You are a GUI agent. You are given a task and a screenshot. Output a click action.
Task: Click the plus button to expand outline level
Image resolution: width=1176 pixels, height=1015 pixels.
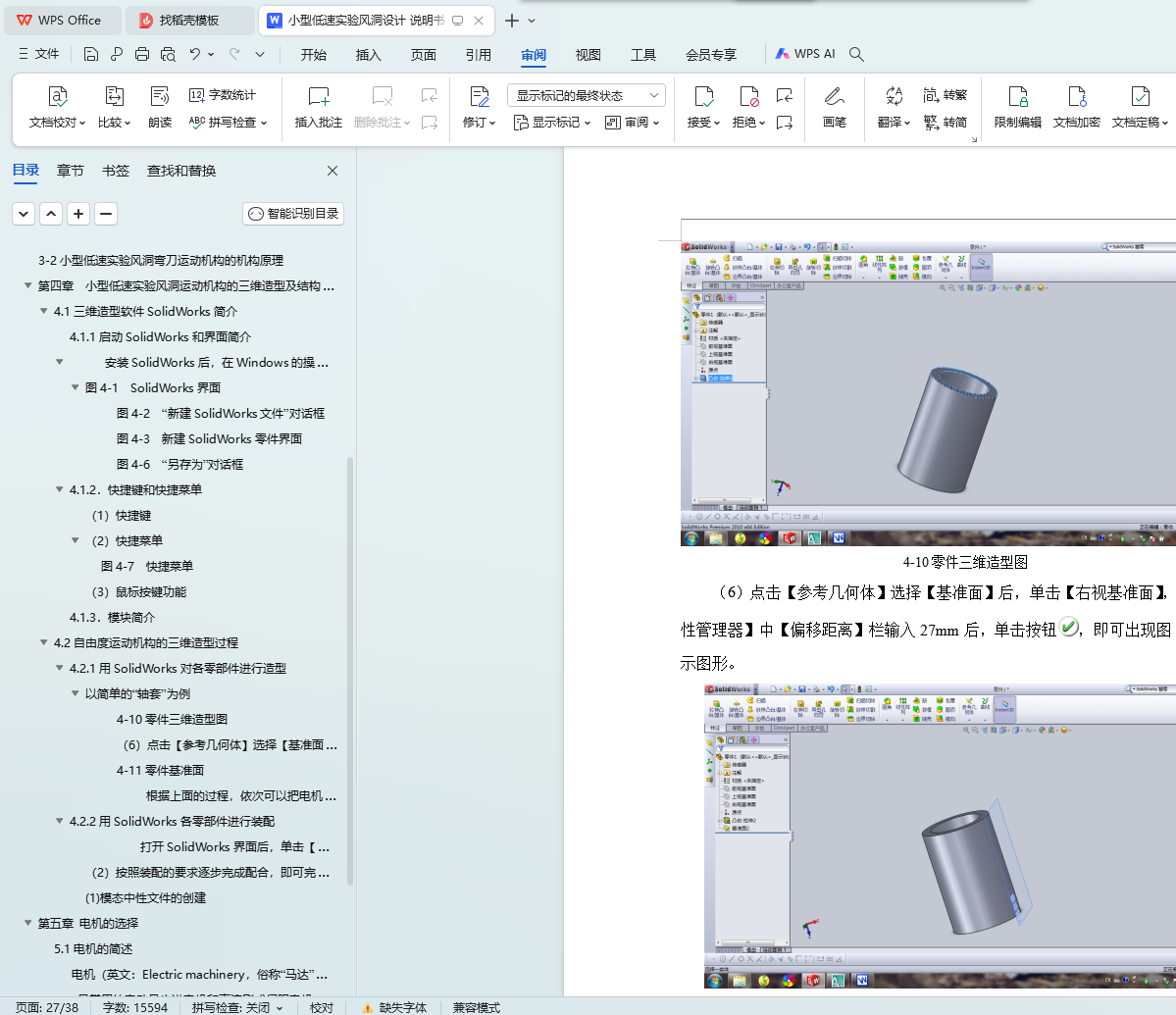(78, 214)
